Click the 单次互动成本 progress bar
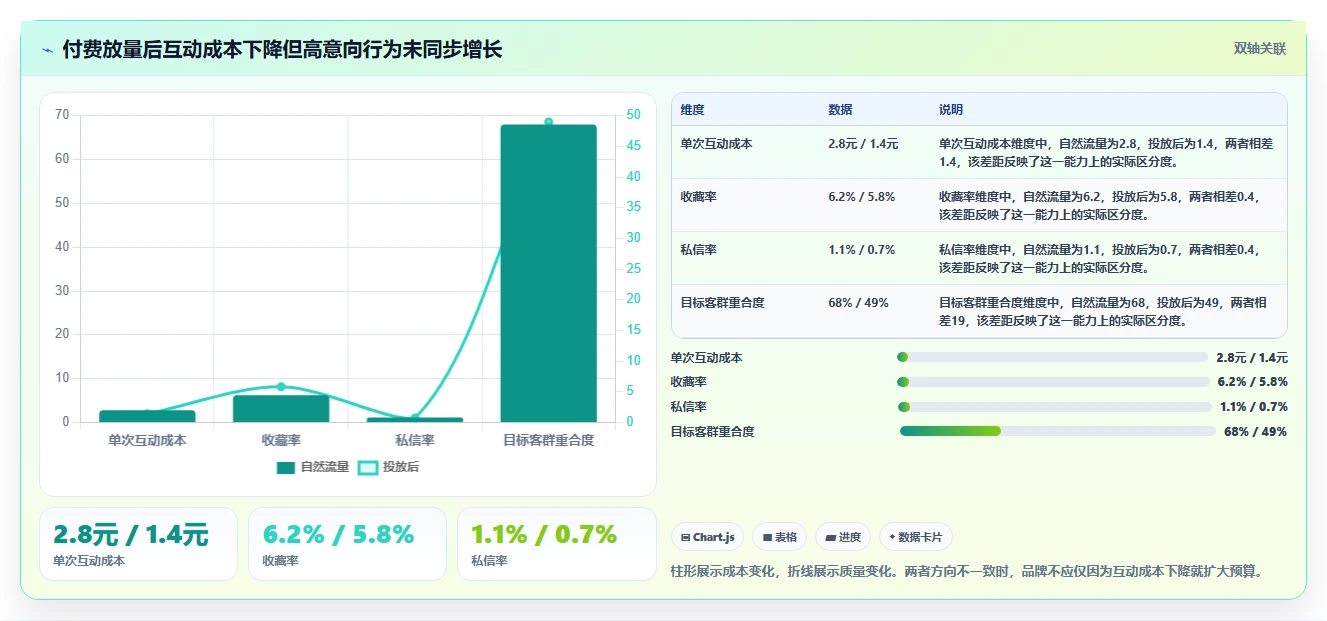The width and height of the screenshot is (1327, 621). point(1053,357)
